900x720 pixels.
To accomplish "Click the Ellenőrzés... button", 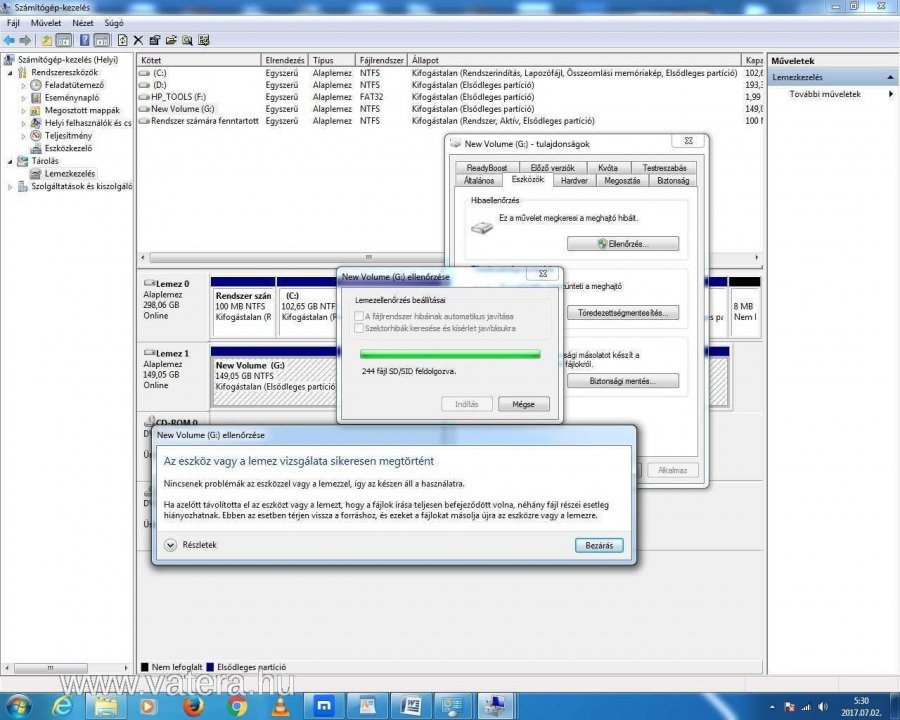I will pos(623,244).
